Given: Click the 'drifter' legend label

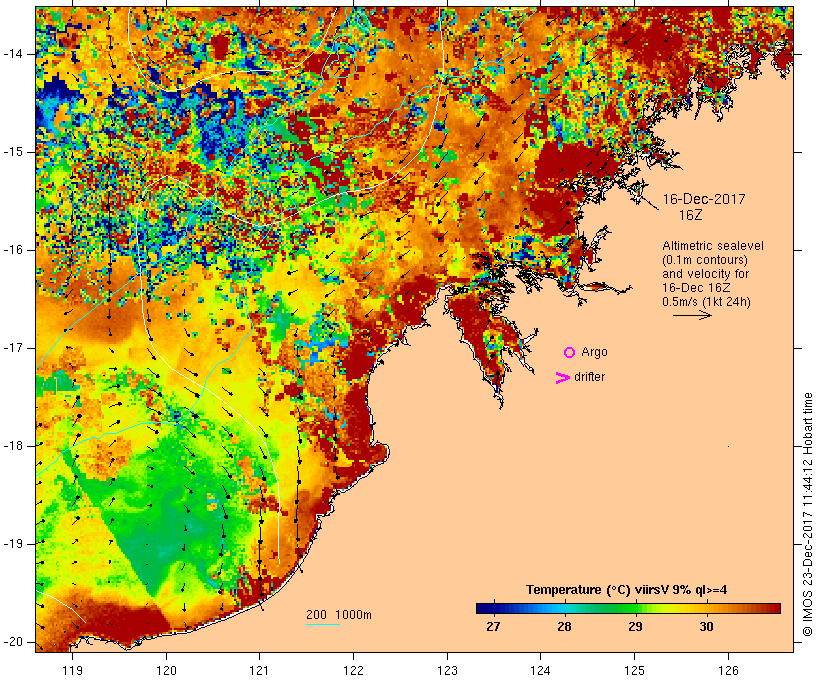Looking at the screenshot, I should 589,377.
